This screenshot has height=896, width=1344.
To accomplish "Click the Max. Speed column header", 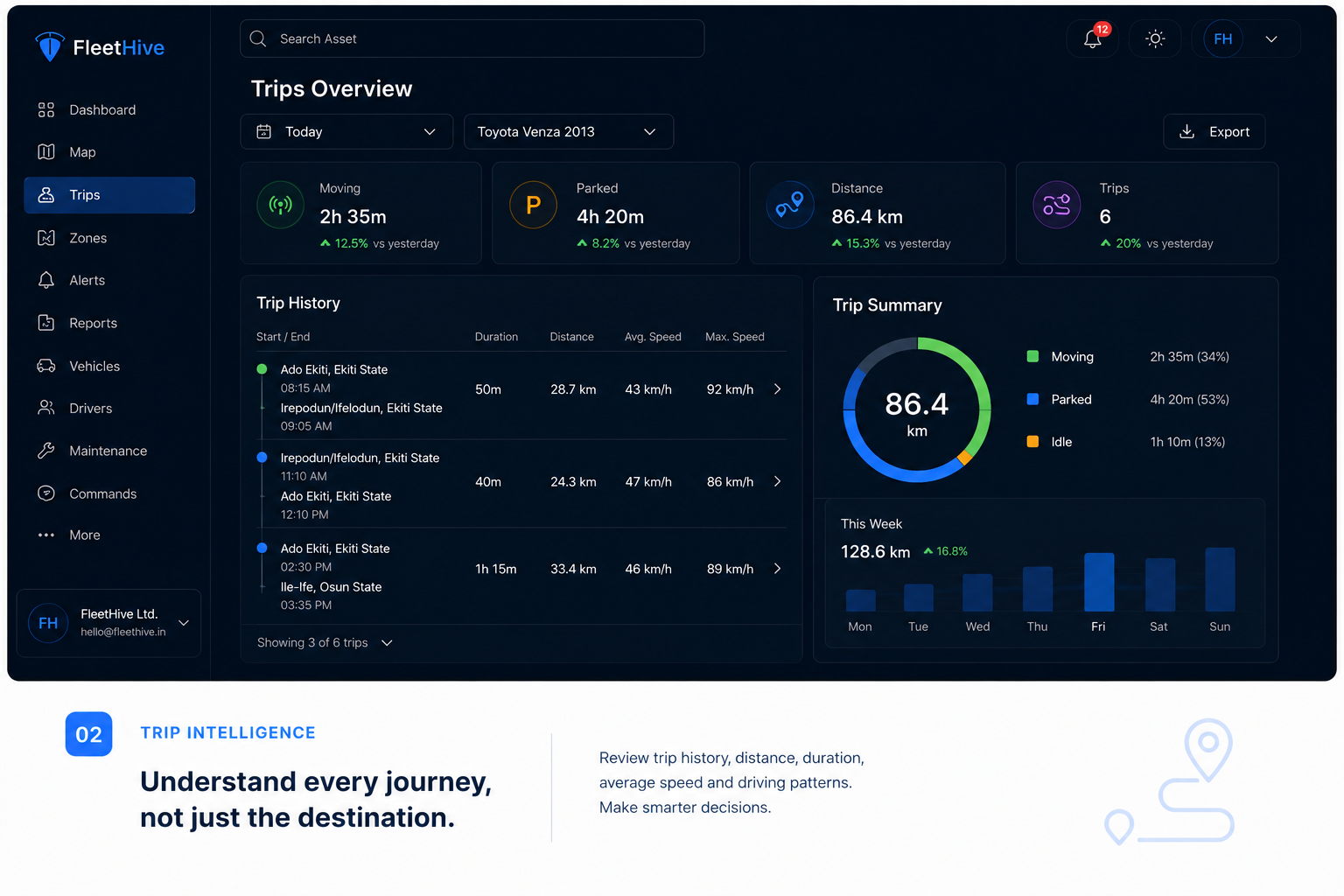I will 735,337.
